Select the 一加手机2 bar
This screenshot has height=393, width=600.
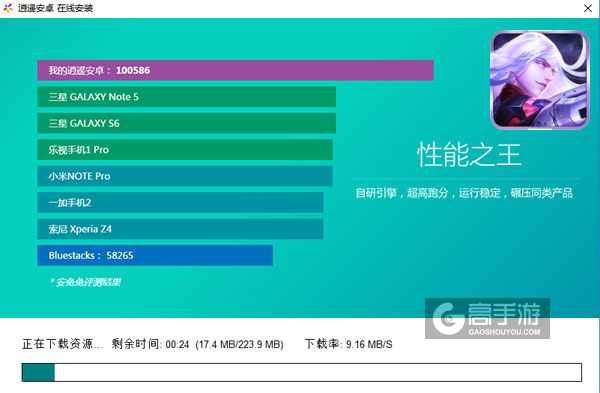tap(180, 202)
